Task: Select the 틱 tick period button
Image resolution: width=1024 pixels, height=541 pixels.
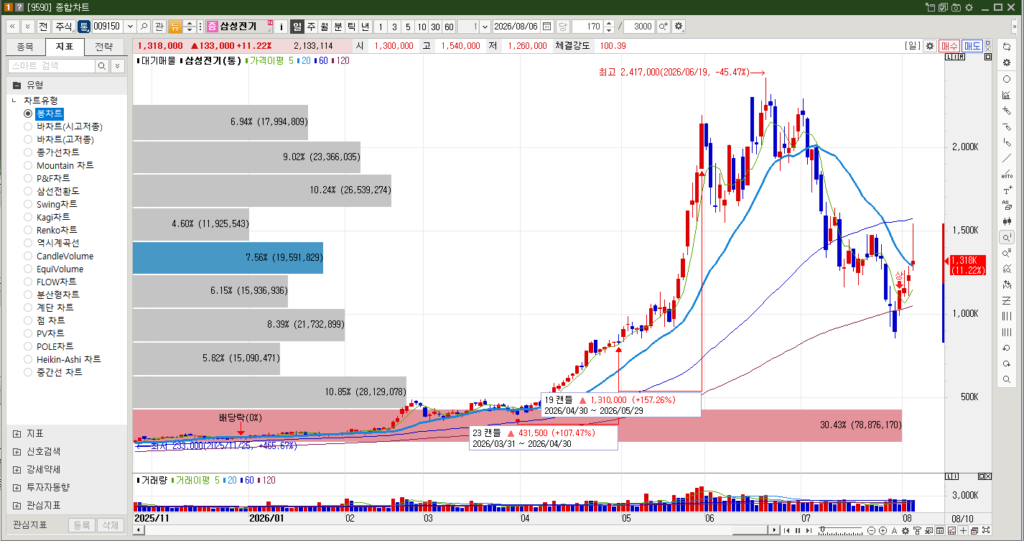Action: point(351,27)
